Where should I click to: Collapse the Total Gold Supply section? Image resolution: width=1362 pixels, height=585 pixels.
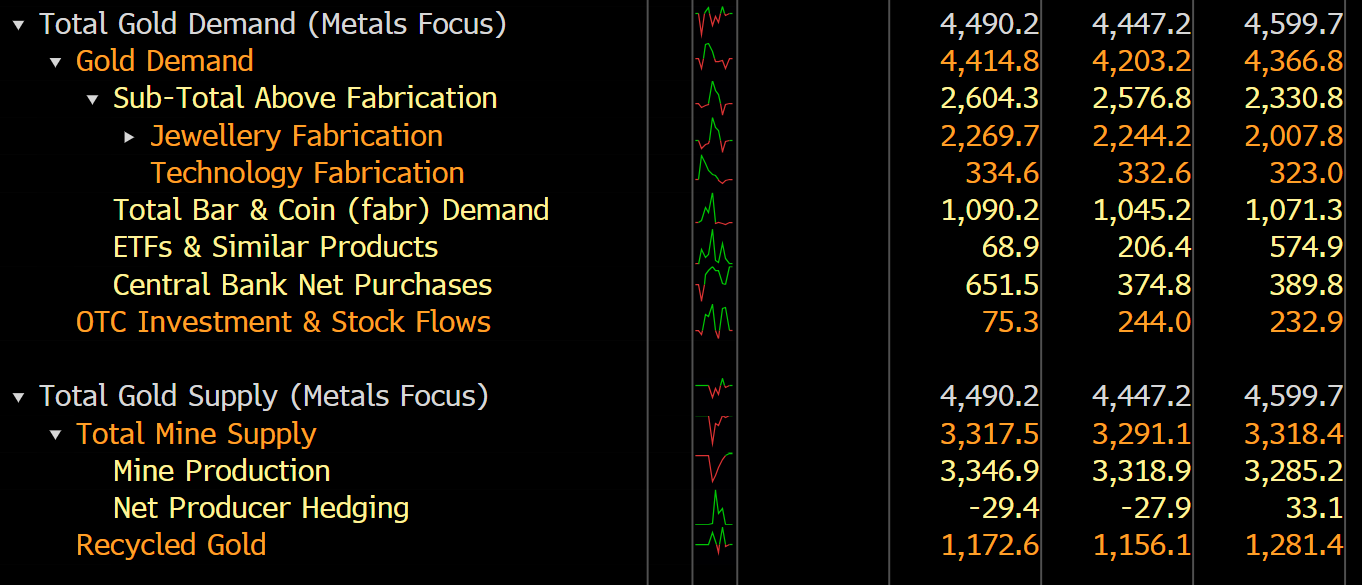pyautogui.click(x=19, y=397)
